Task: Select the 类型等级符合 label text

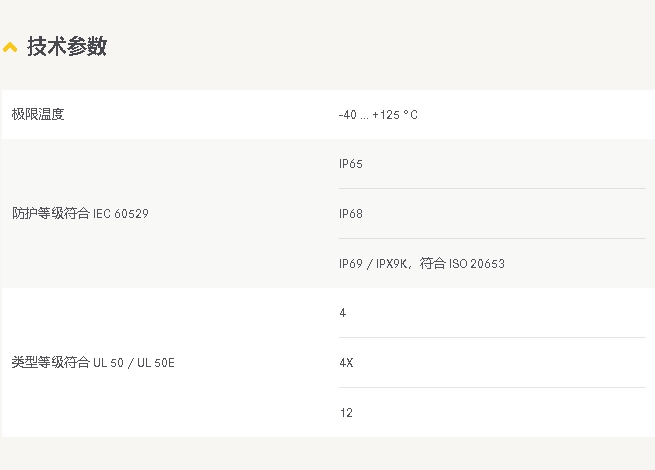Action: (x=51, y=362)
